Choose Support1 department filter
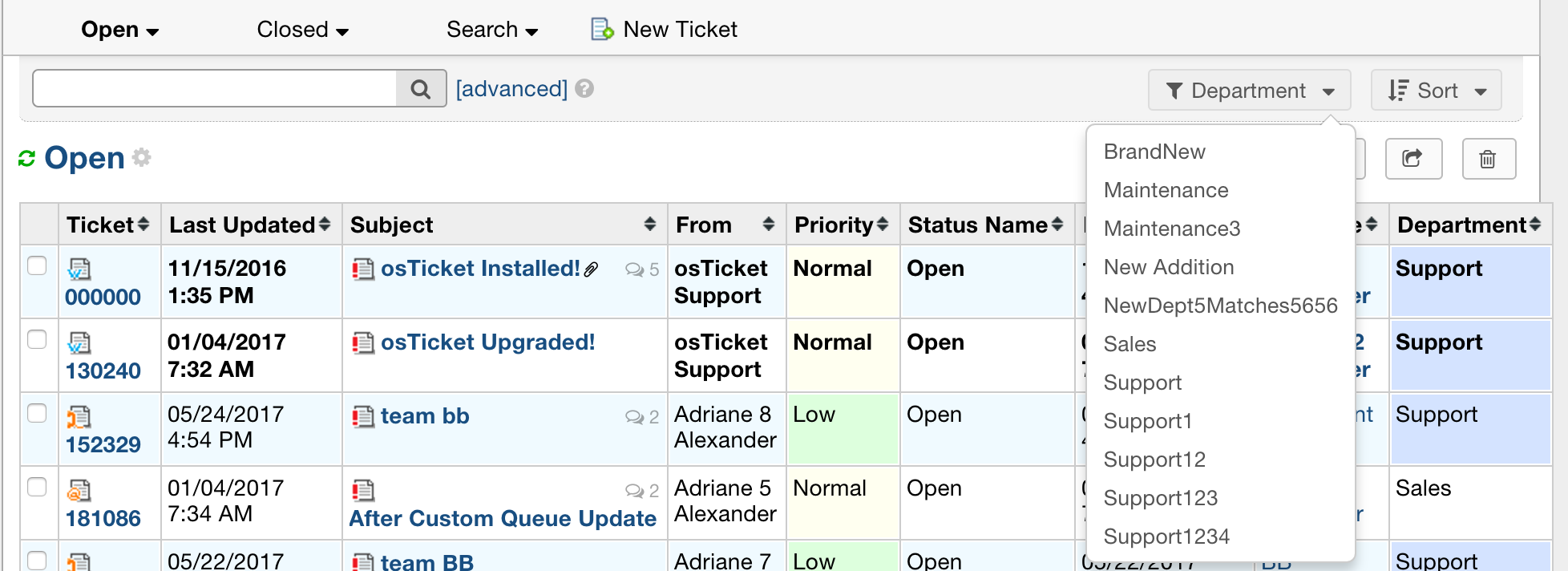Viewport: 1568px width, 571px height. pyautogui.click(x=1148, y=421)
